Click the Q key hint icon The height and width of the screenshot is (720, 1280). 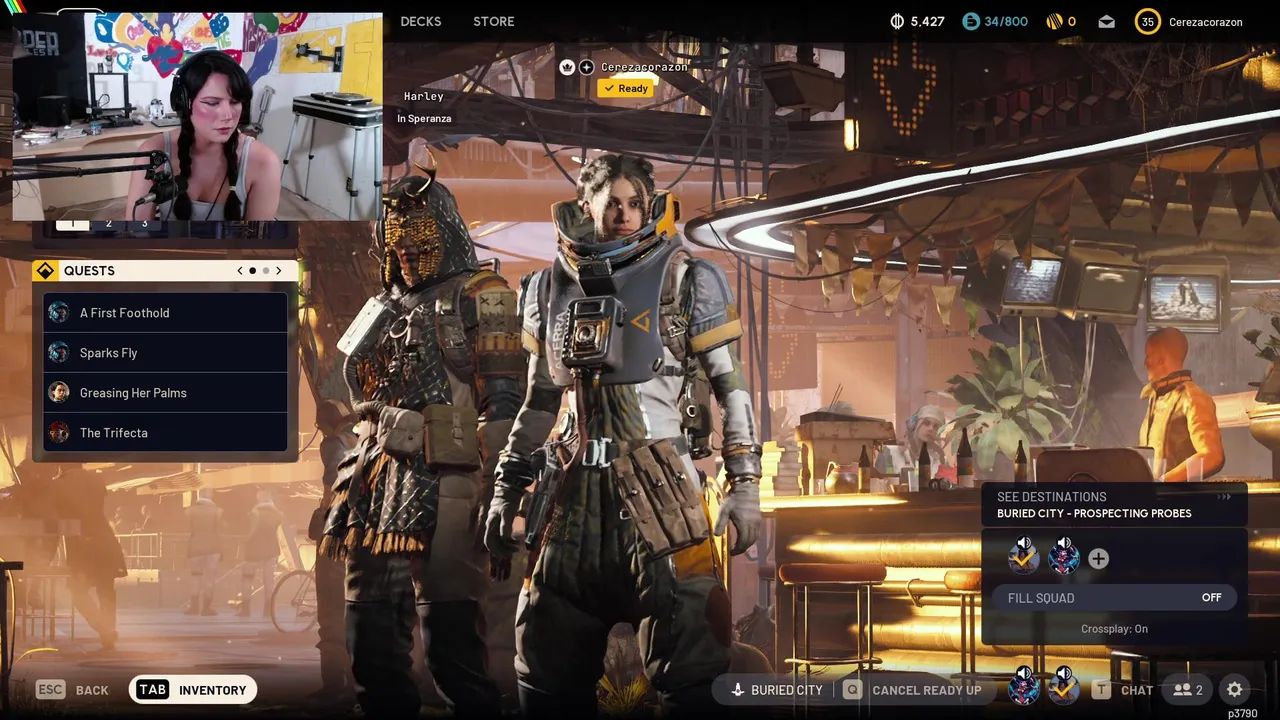[x=852, y=690]
